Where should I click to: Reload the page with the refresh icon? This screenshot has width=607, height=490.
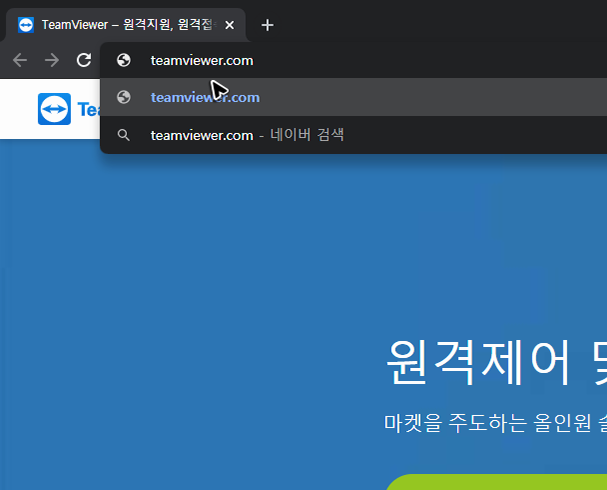coord(84,60)
